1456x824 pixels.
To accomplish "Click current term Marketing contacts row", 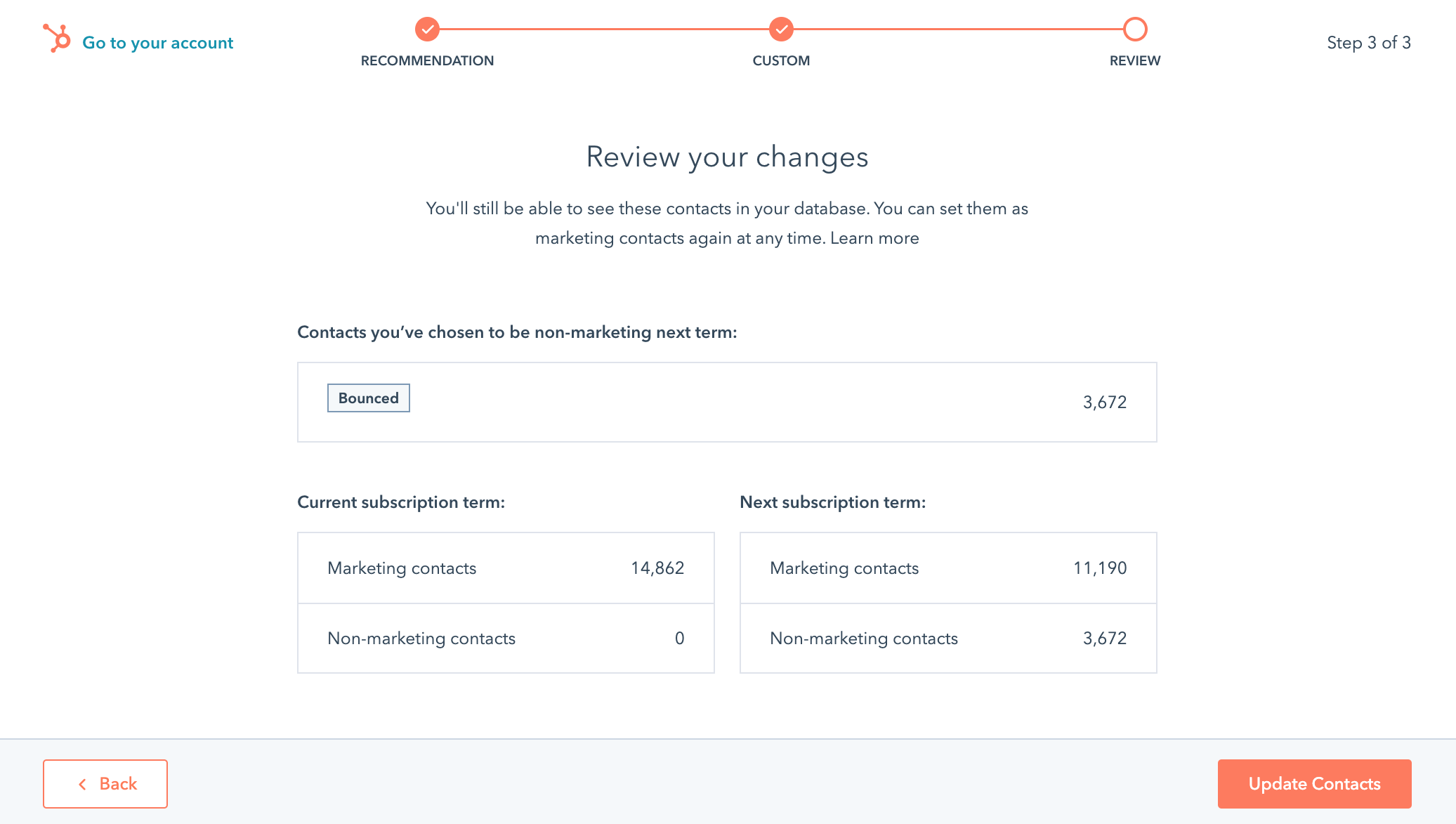I will click(506, 568).
